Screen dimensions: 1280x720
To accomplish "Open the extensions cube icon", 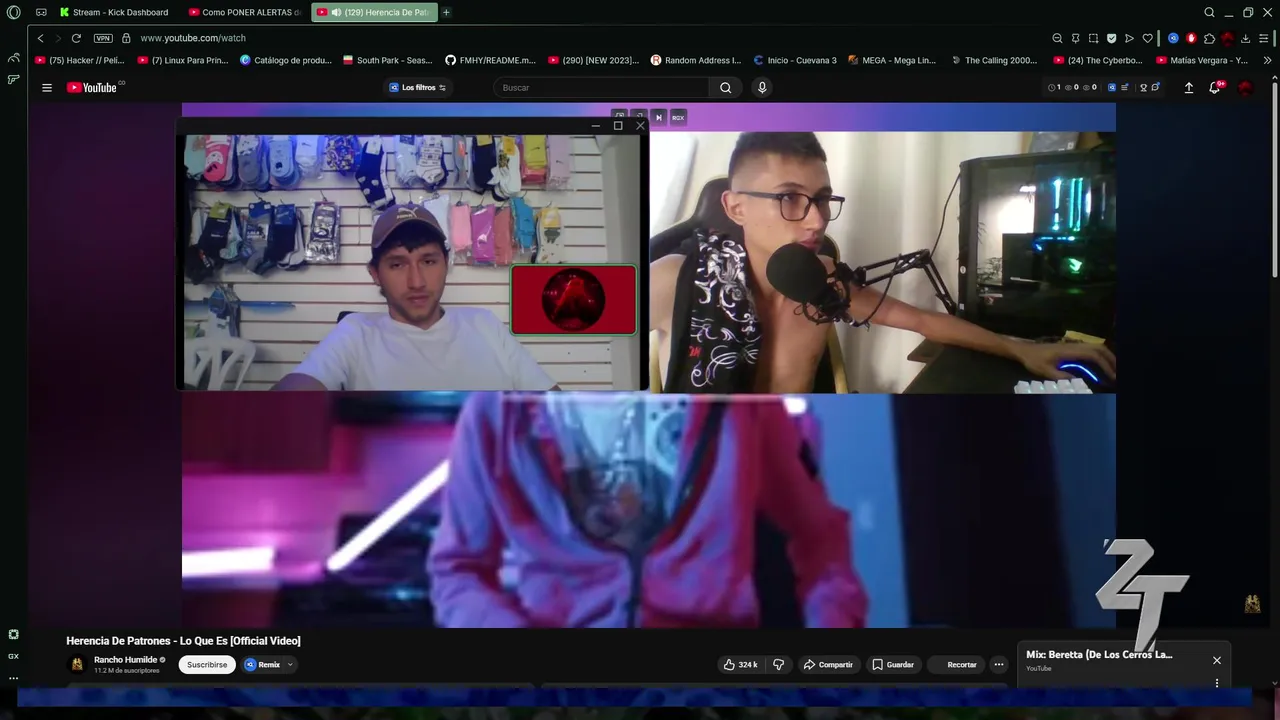I will [x=1209, y=38].
